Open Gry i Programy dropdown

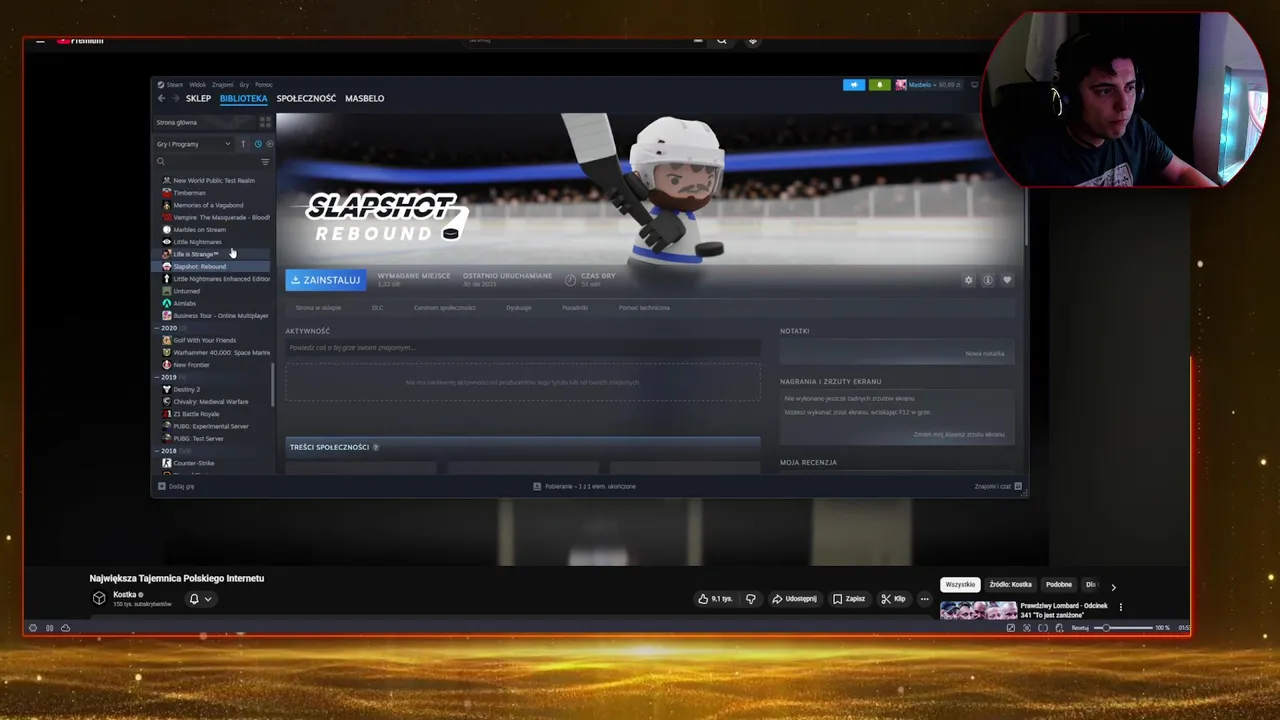[194, 144]
